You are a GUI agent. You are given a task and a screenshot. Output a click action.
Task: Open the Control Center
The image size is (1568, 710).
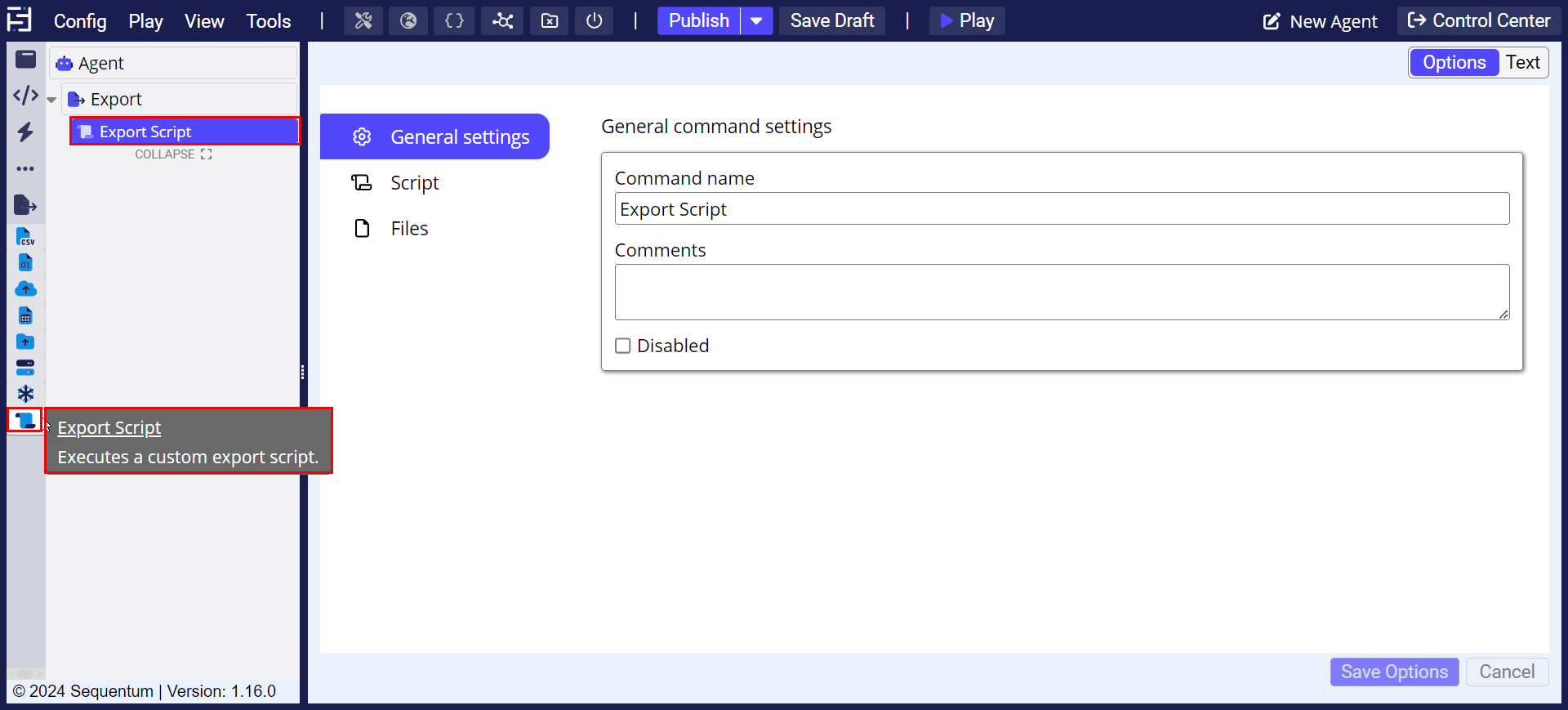(1479, 21)
